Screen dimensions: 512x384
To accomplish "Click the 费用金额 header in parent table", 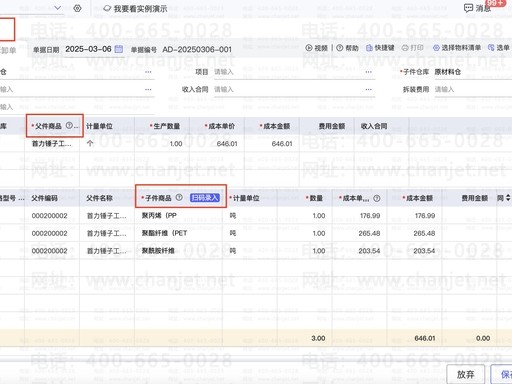I will tap(332, 126).
